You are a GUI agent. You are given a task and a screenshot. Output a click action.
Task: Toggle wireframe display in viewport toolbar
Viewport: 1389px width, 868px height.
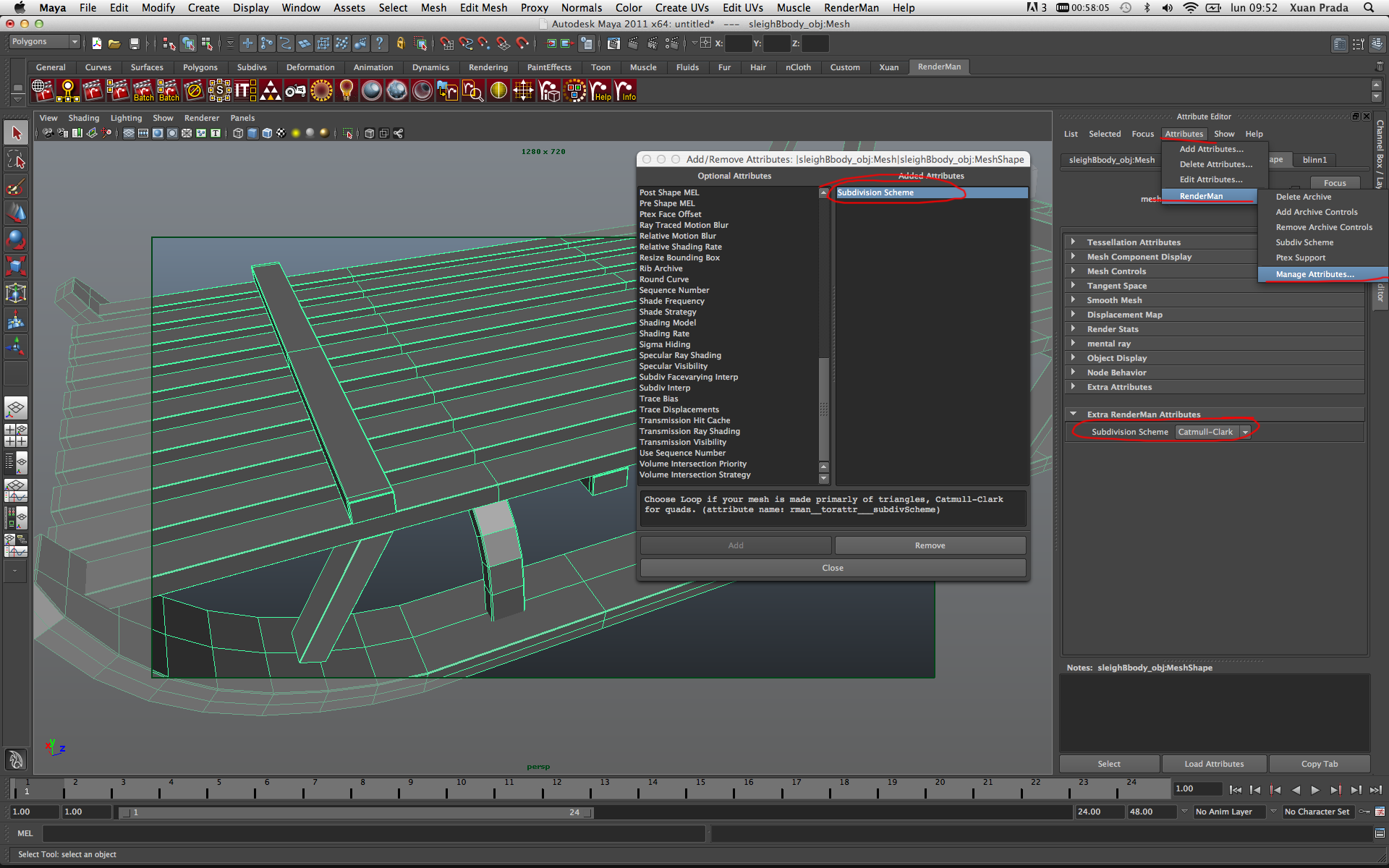[237, 133]
